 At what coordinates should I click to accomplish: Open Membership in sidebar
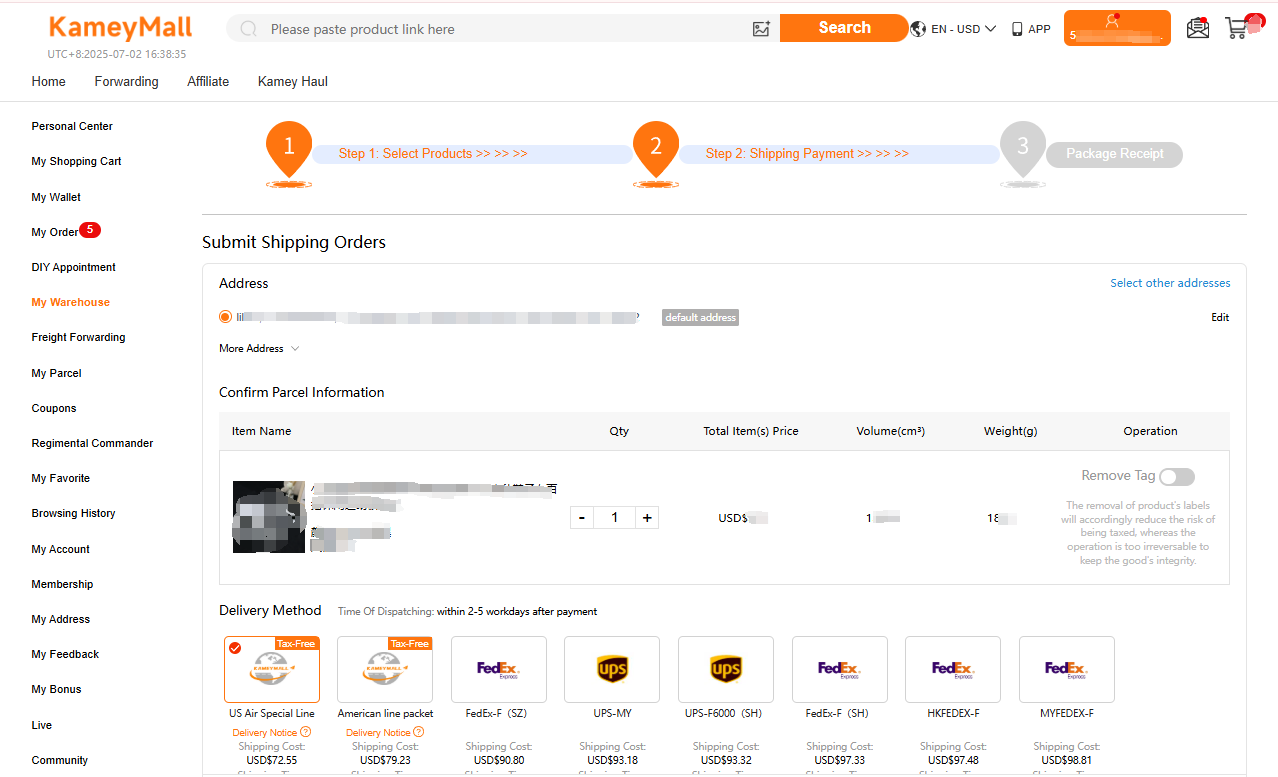click(62, 584)
